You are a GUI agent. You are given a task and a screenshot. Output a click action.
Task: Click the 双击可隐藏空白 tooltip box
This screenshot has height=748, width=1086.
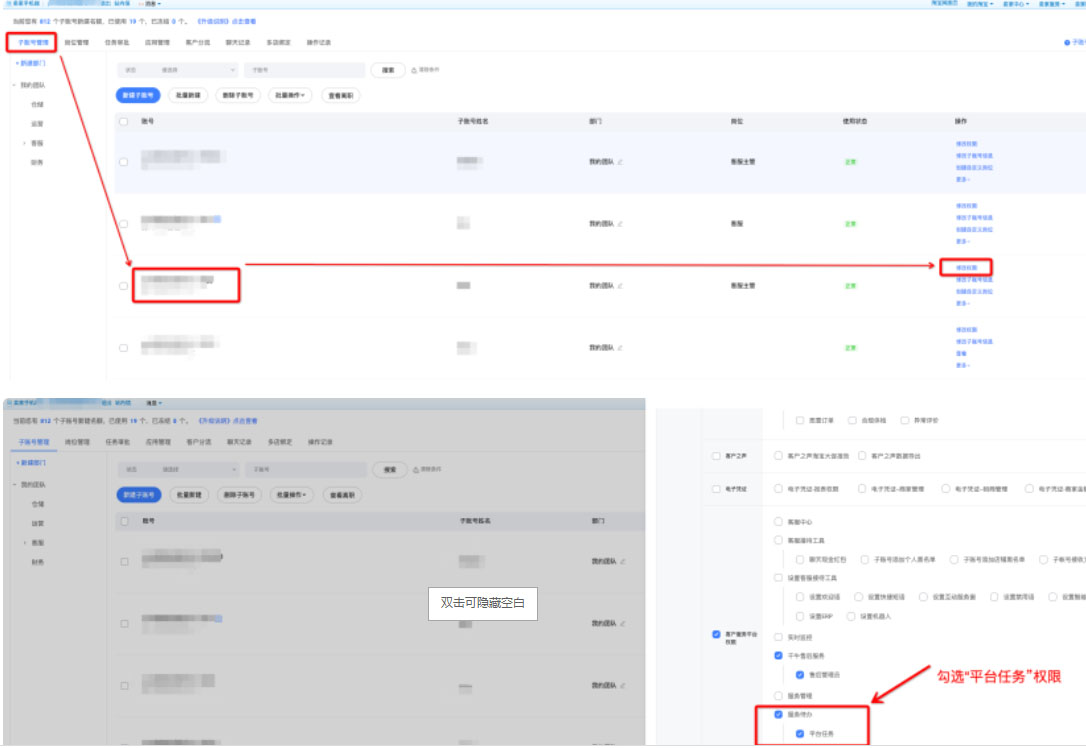pos(483,603)
